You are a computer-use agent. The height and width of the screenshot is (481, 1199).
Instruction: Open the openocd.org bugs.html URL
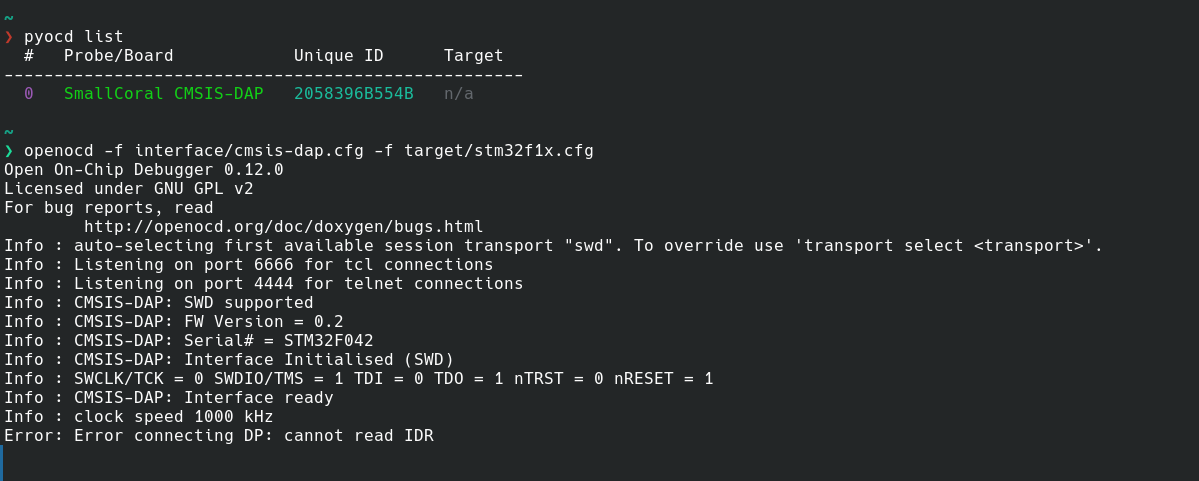(283, 227)
